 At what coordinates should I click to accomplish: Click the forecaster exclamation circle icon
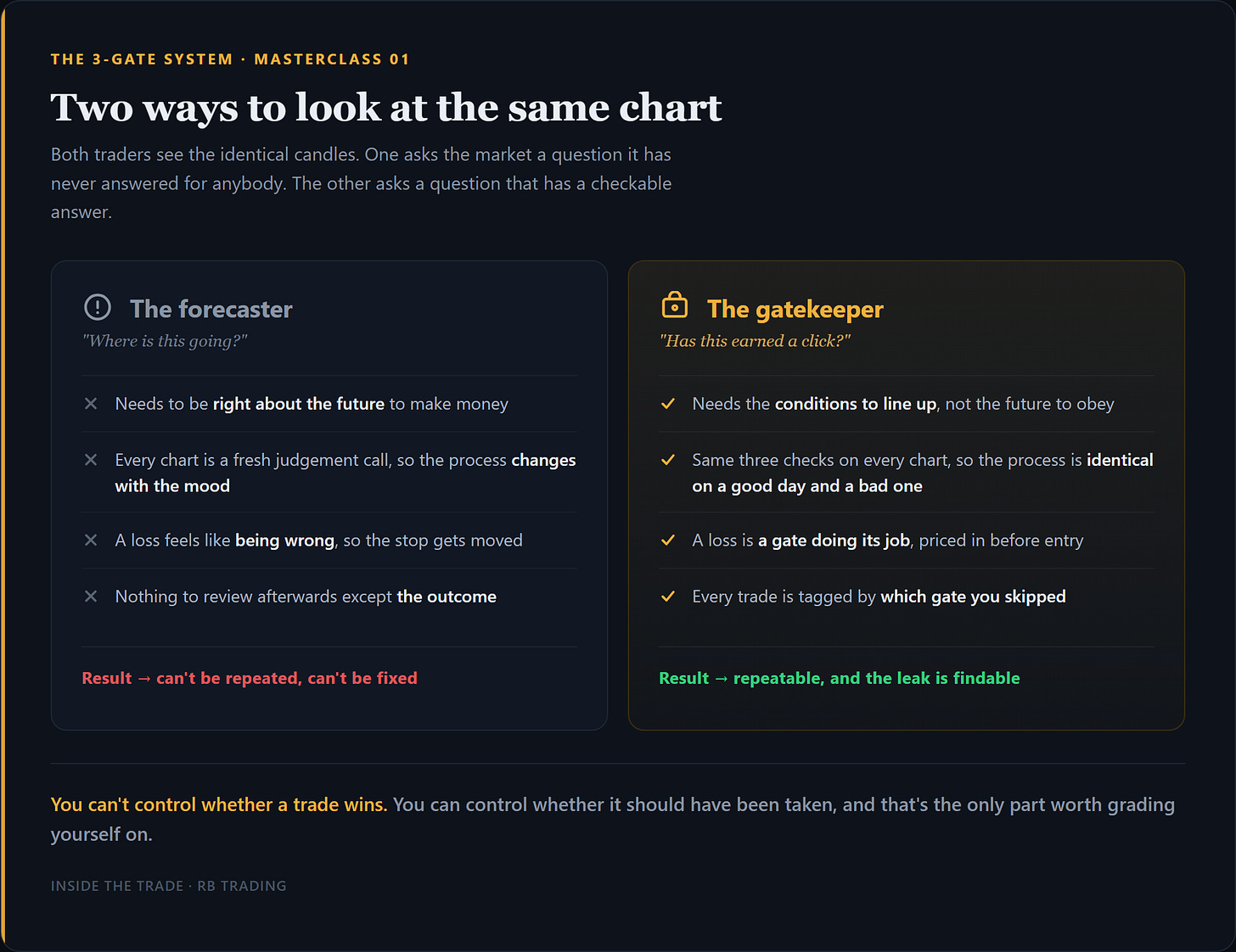point(98,307)
